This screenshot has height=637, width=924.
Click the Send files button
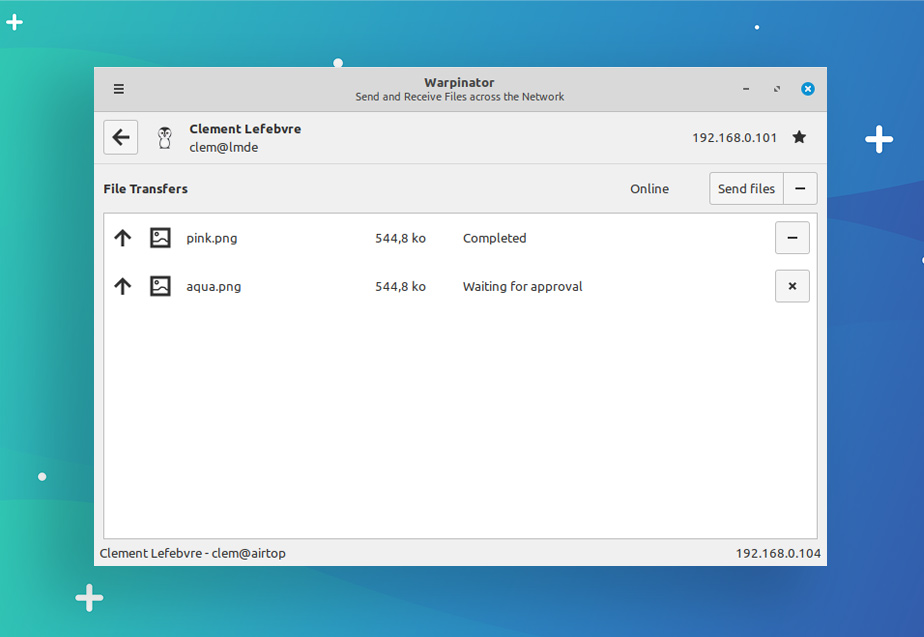(x=746, y=188)
